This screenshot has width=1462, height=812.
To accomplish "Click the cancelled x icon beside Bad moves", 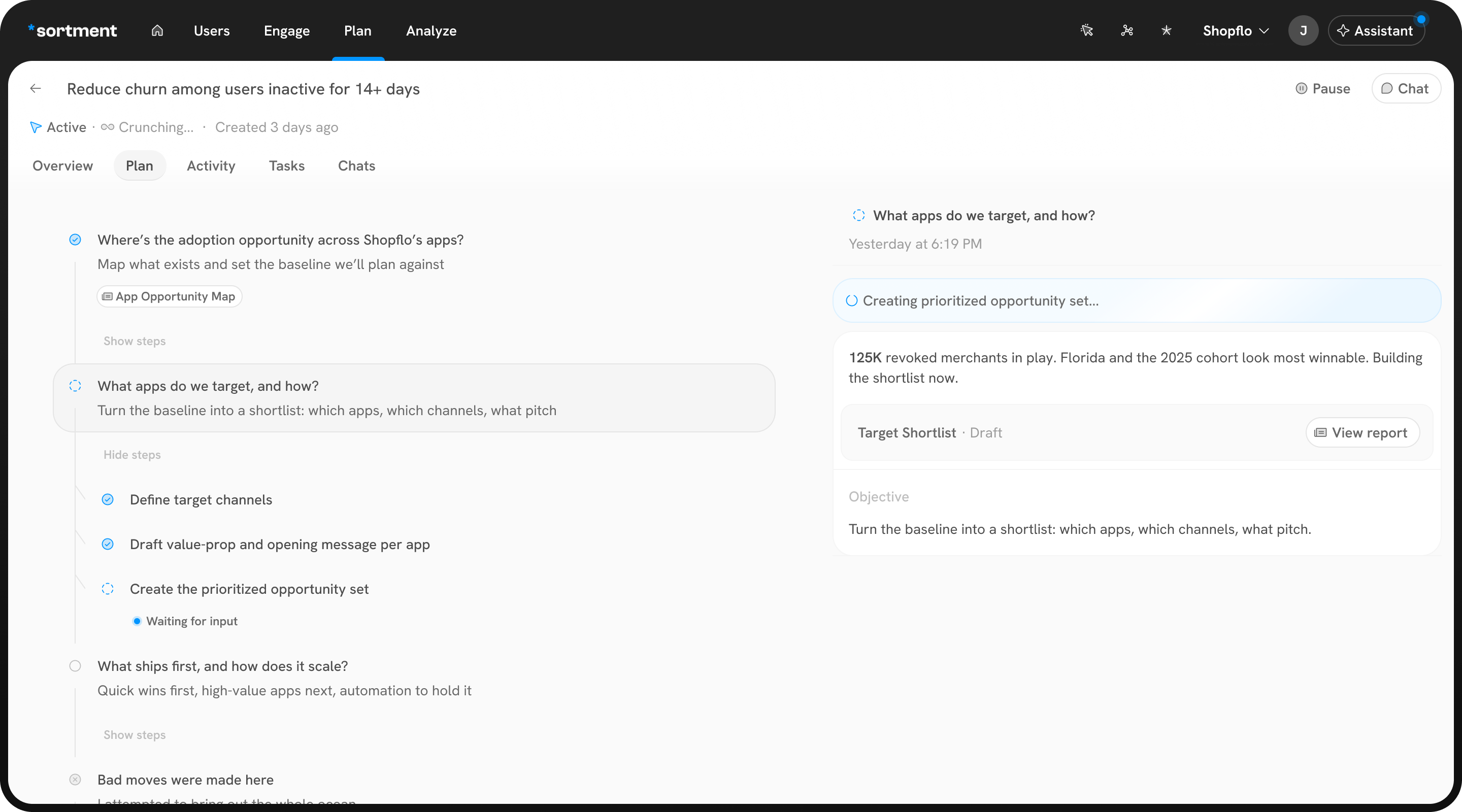I will pos(75,780).
